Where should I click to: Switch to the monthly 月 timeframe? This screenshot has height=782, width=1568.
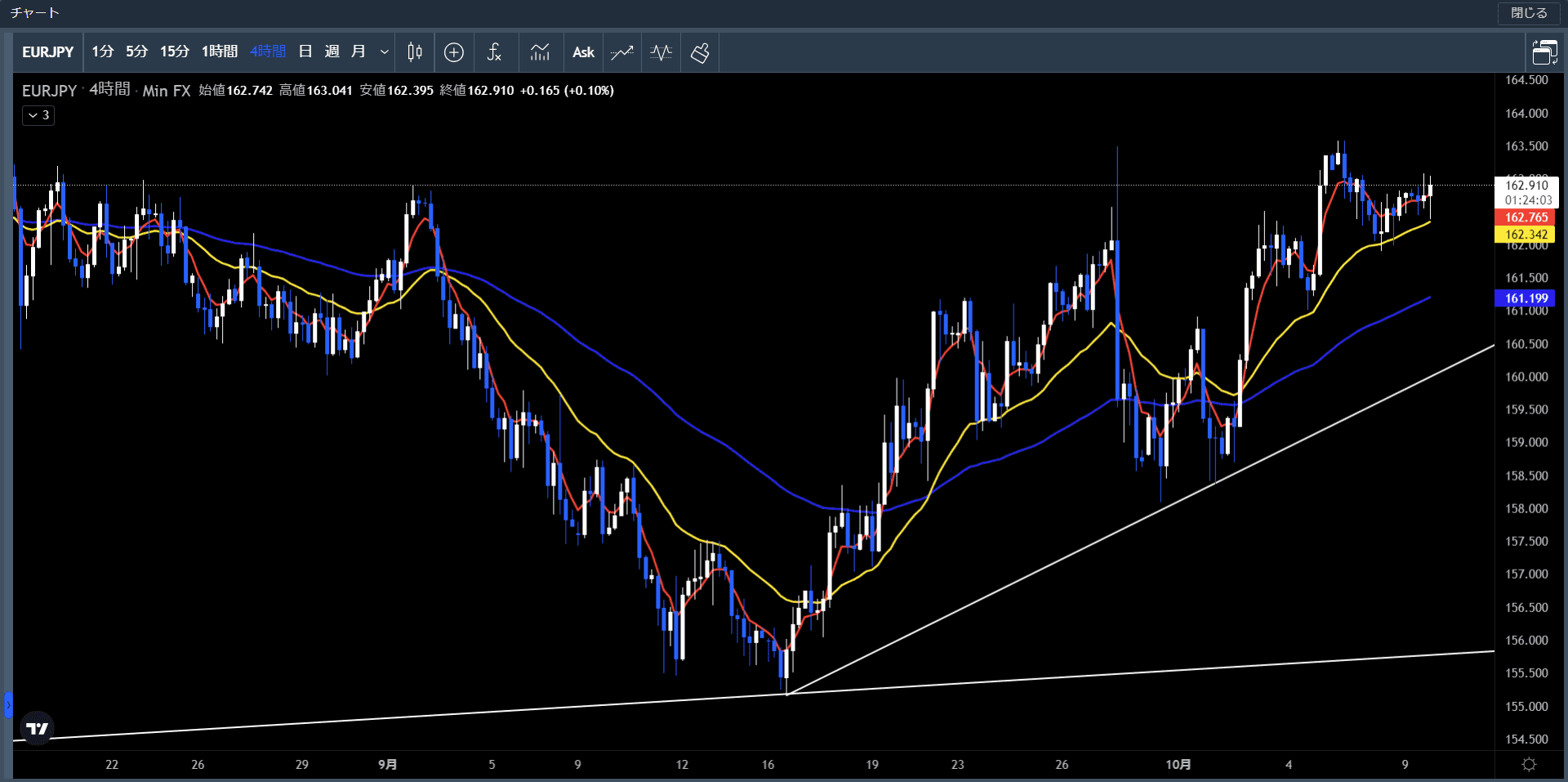[x=358, y=51]
